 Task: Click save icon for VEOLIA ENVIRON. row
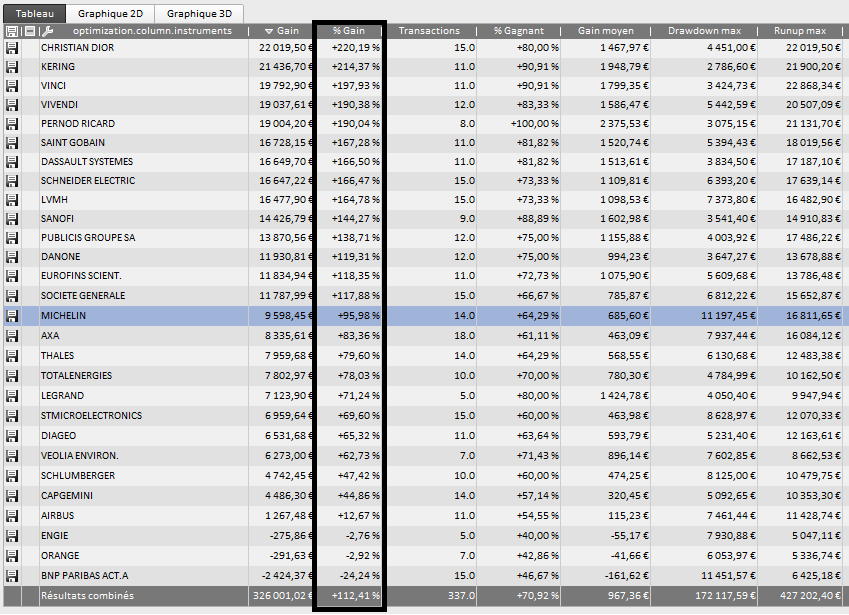[12, 456]
